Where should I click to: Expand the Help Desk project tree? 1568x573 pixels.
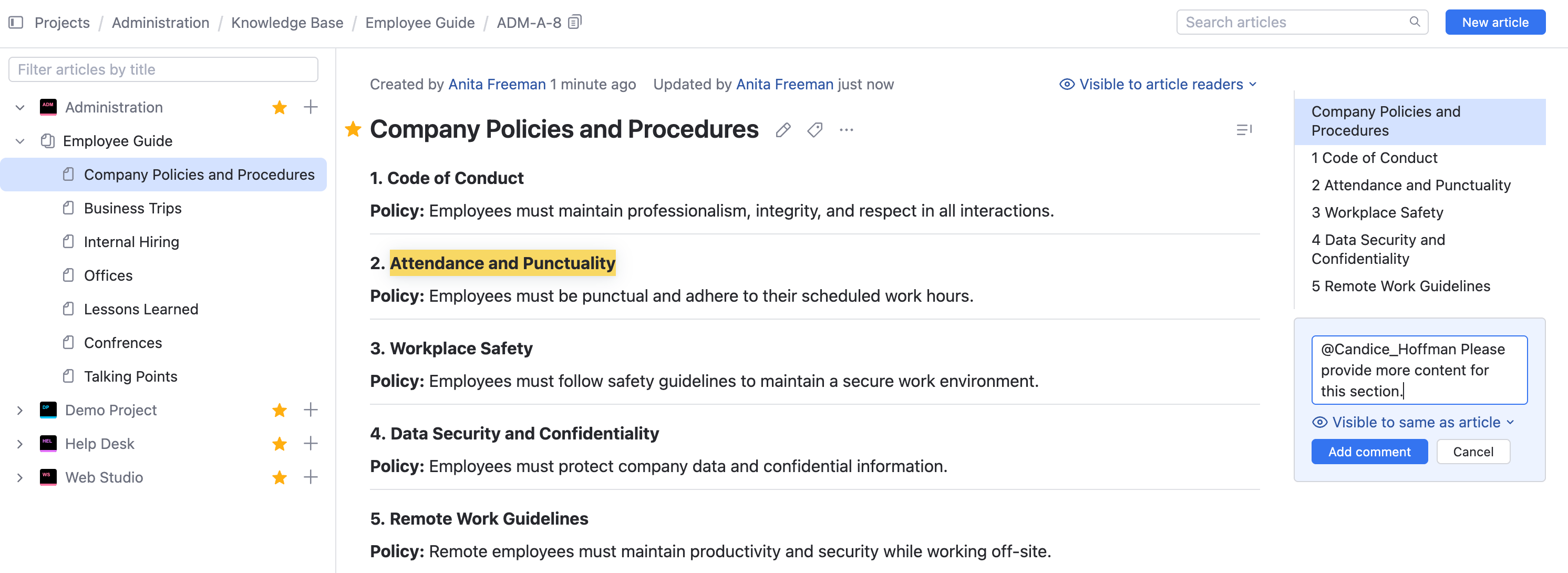tap(20, 444)
